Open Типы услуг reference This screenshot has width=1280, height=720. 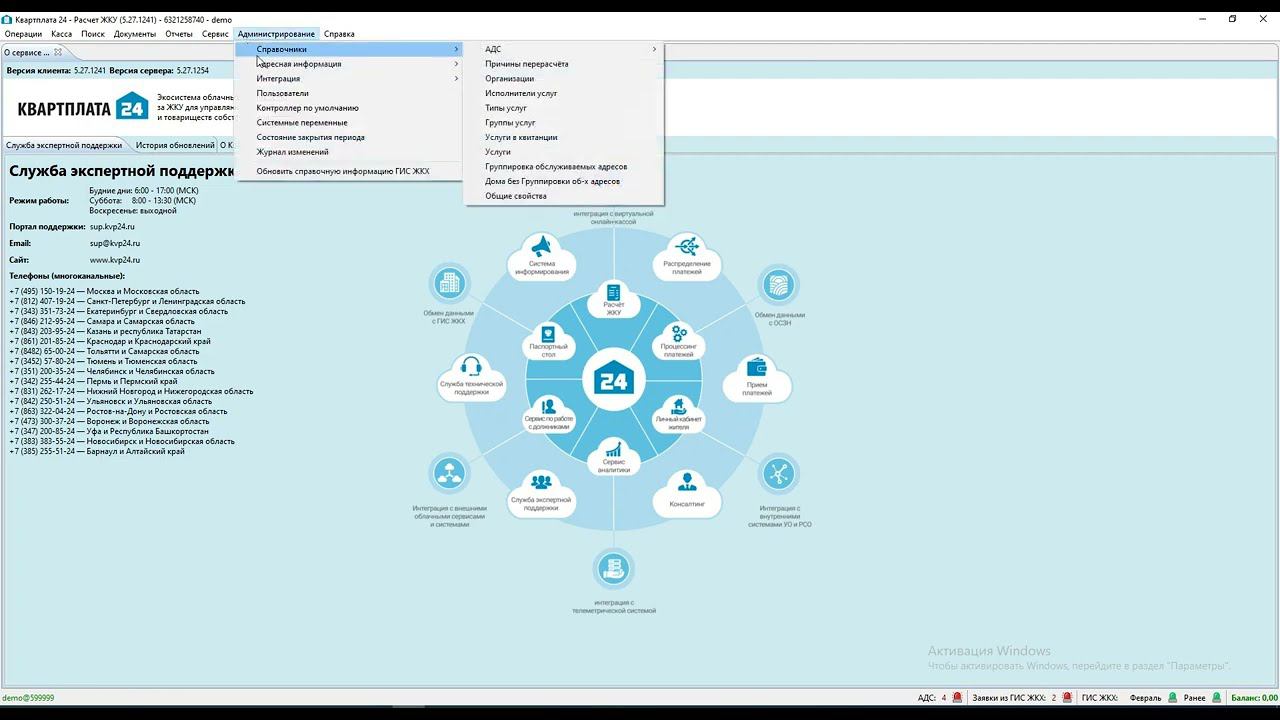(564, 108)
